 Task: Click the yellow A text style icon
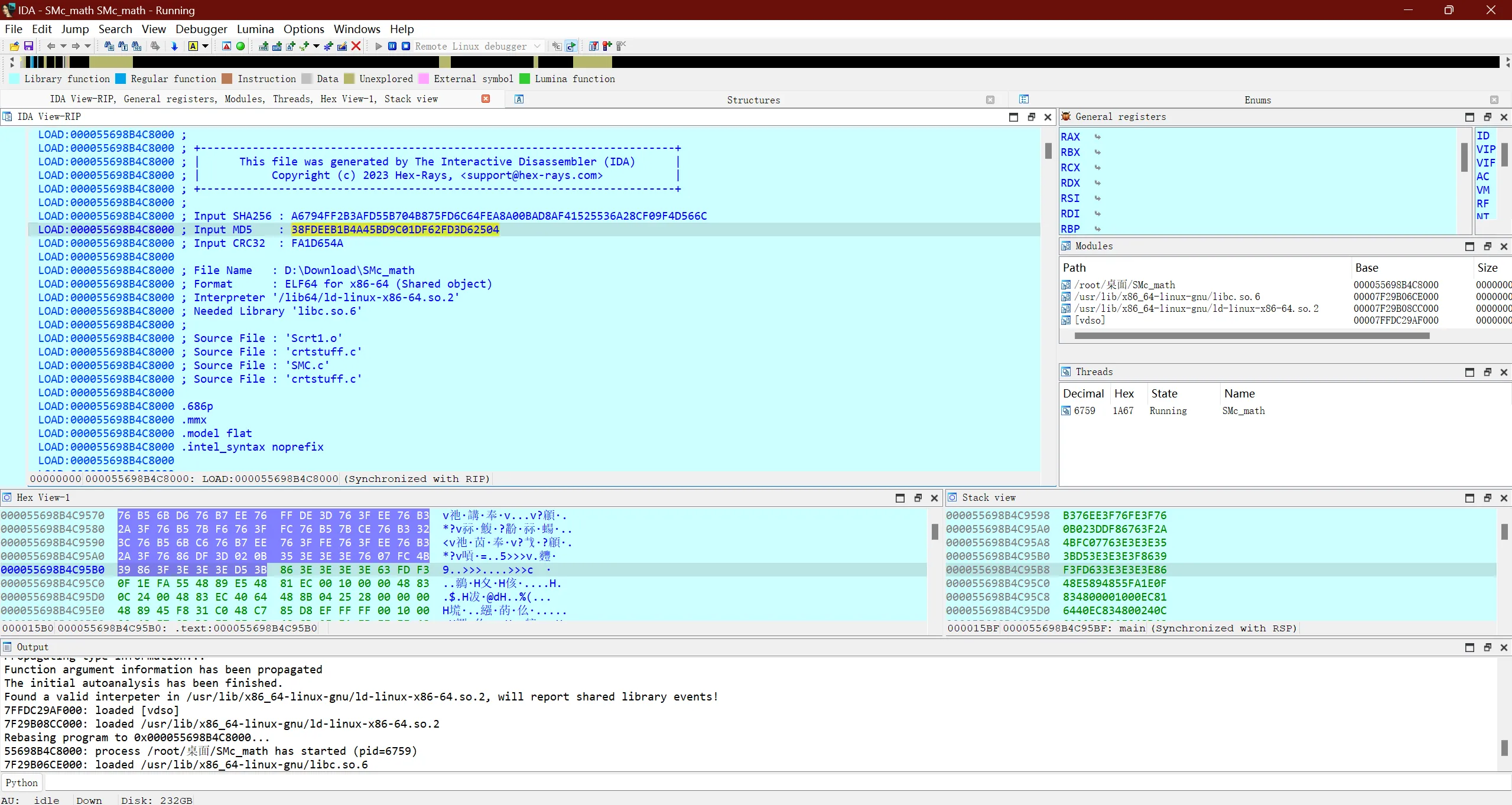click(x=193, y=46)
